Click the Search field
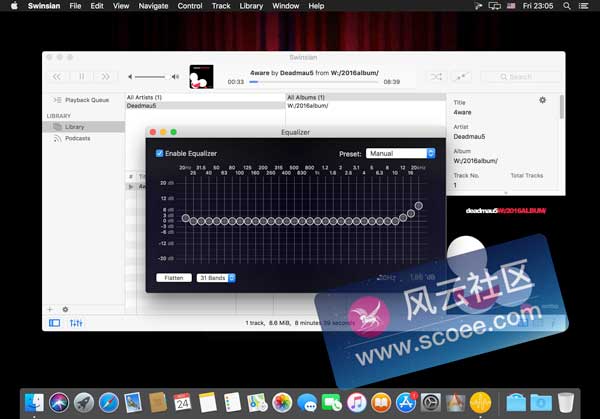 click(x=520, y=77)
